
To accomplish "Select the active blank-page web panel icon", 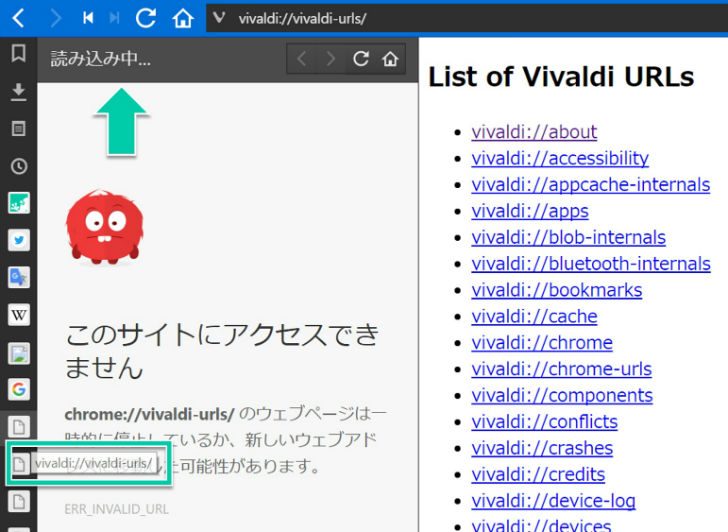I will point(19,427).
